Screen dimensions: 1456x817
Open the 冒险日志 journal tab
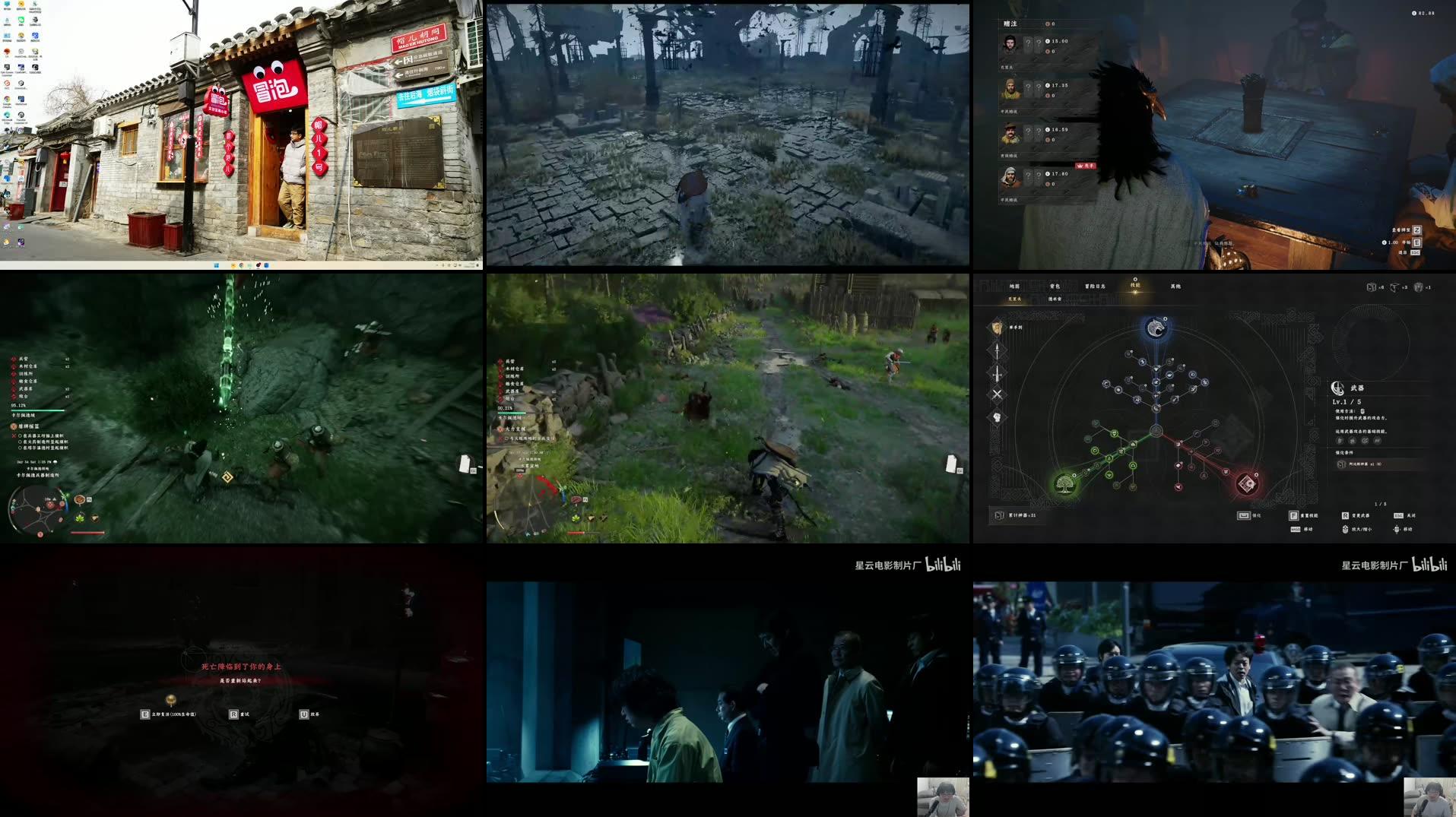1095,286
